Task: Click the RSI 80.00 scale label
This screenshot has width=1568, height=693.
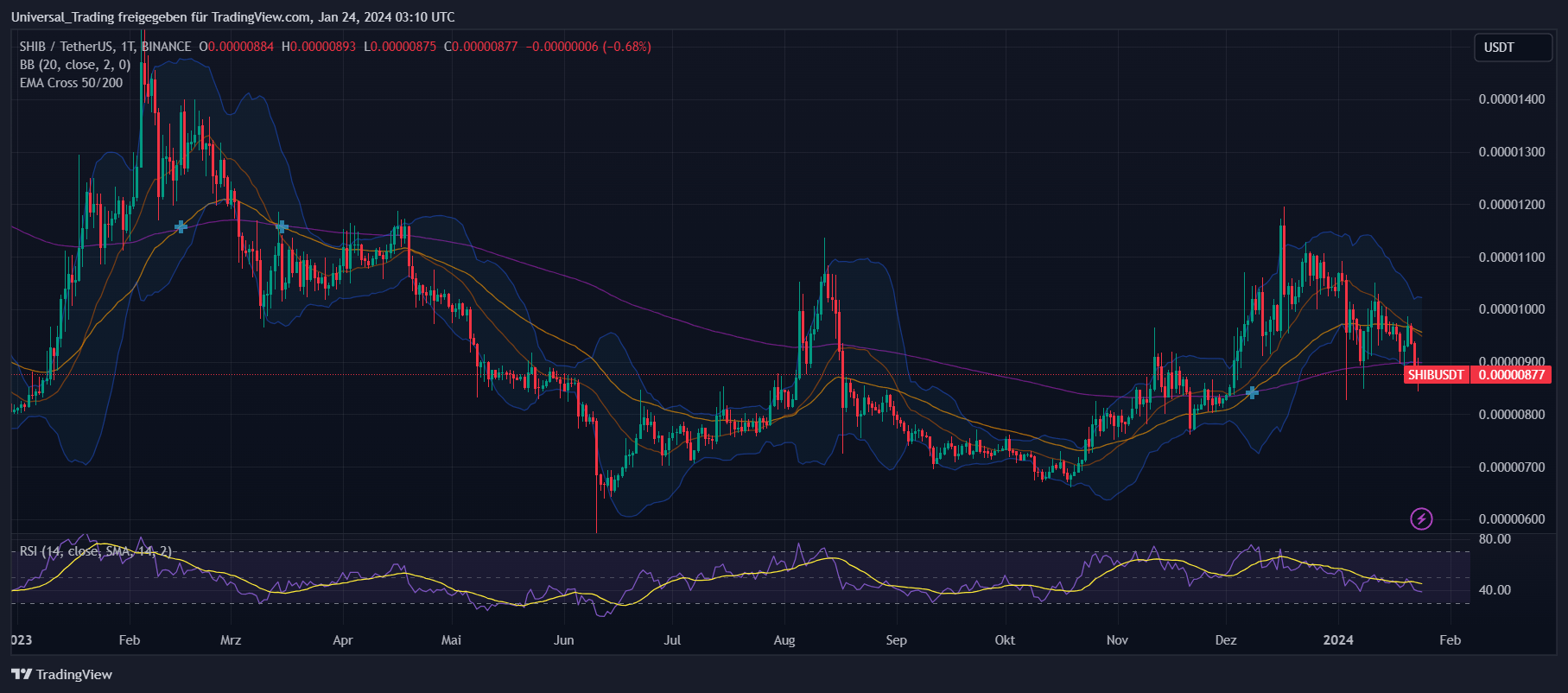Action: tap(1495, 539)
